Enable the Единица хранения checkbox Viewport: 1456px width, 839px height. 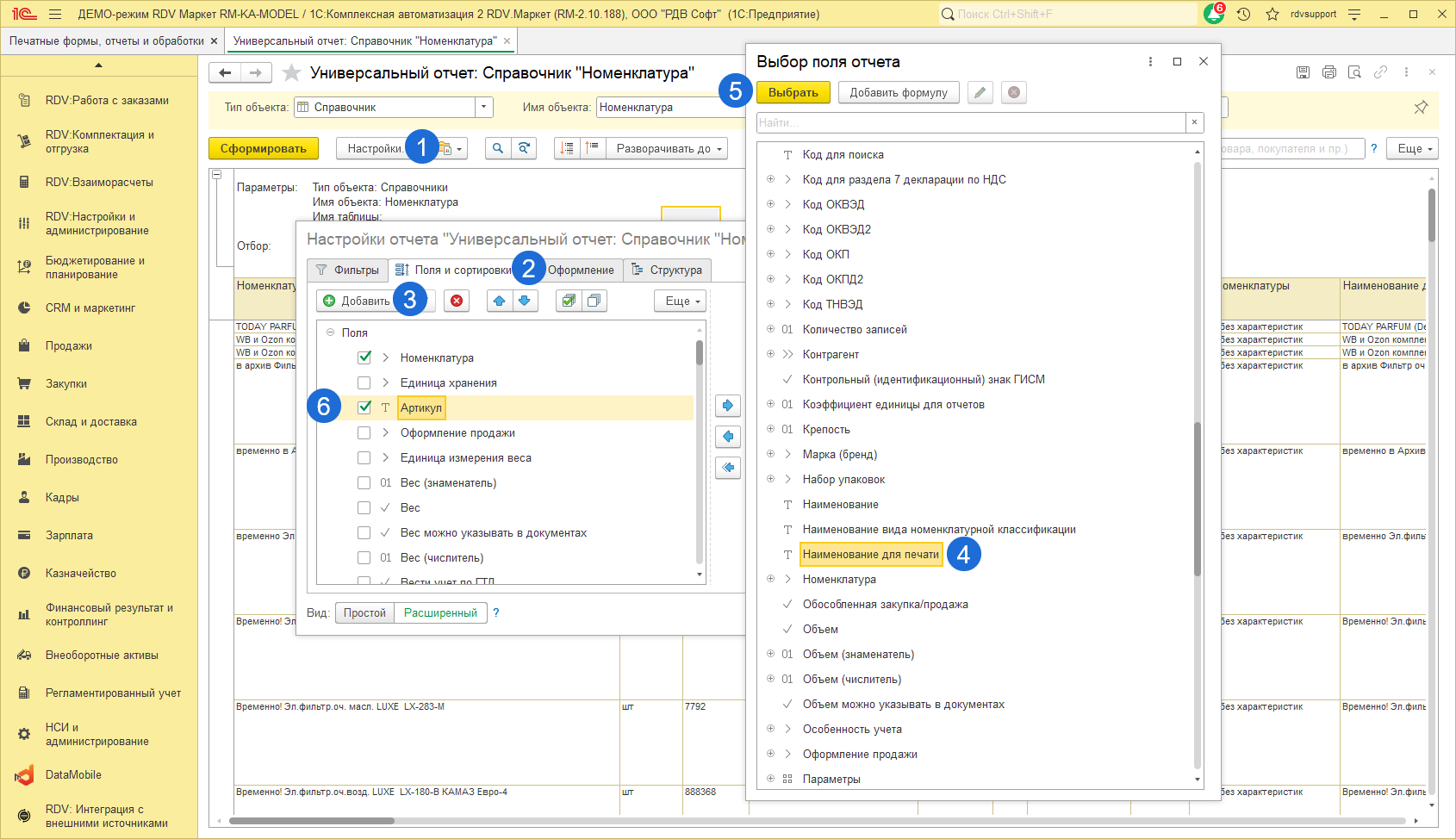[364, 382]
